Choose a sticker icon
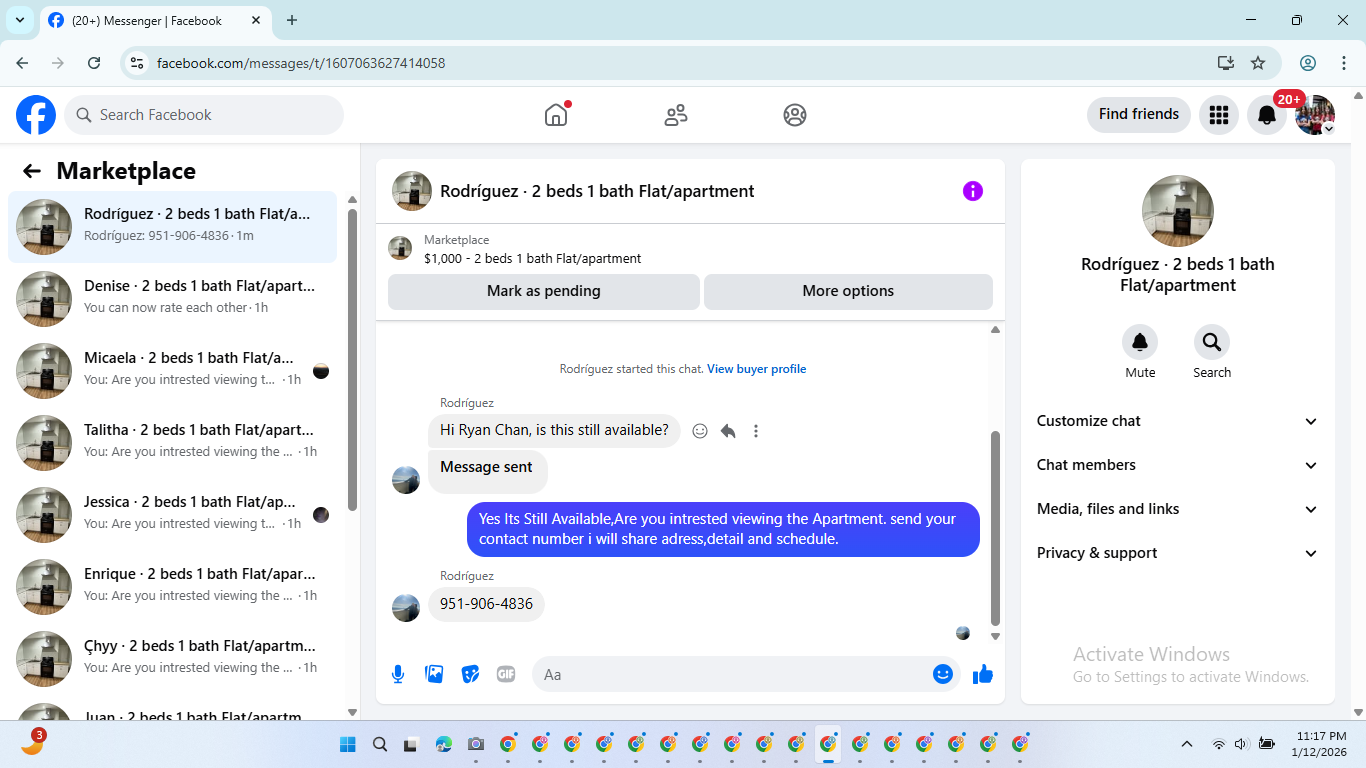1366x768 pixels. 470,674
